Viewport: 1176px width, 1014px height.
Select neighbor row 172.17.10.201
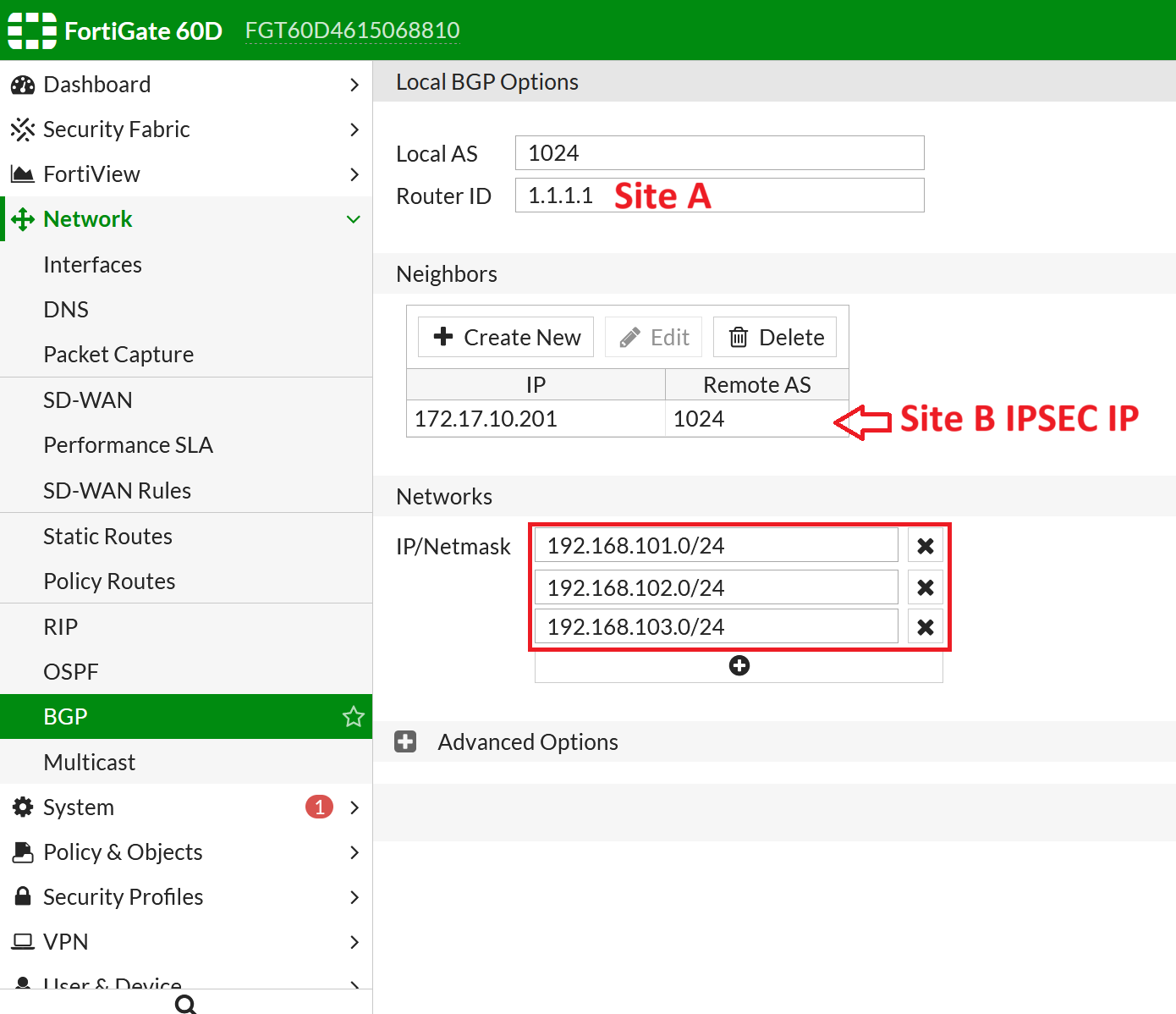click(628, 419)
